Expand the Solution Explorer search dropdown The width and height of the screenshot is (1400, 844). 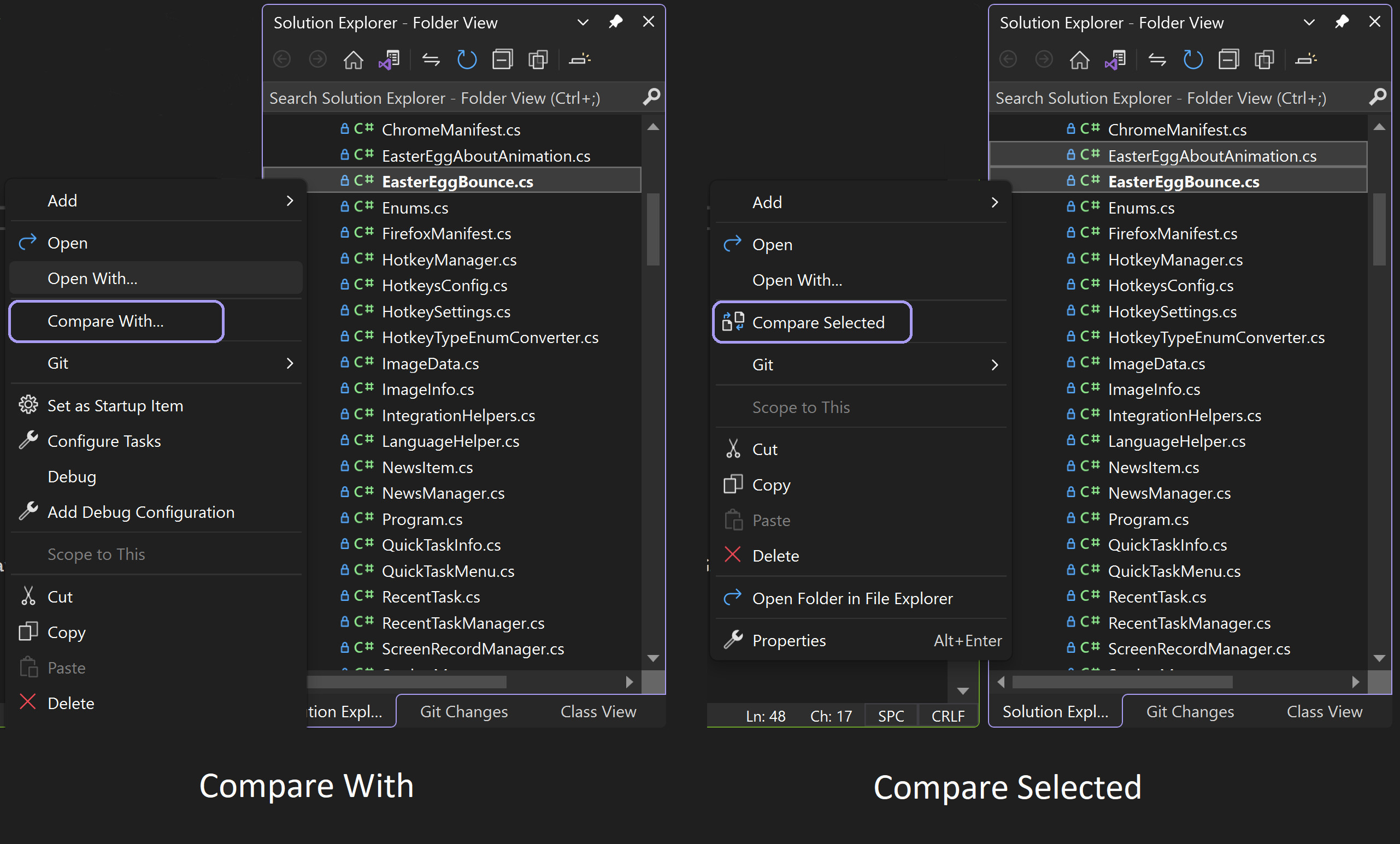pos(651,97)
